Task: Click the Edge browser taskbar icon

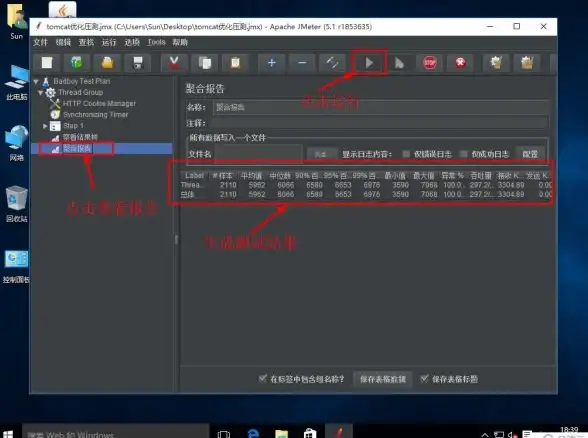Action: [x=254, y=434]
